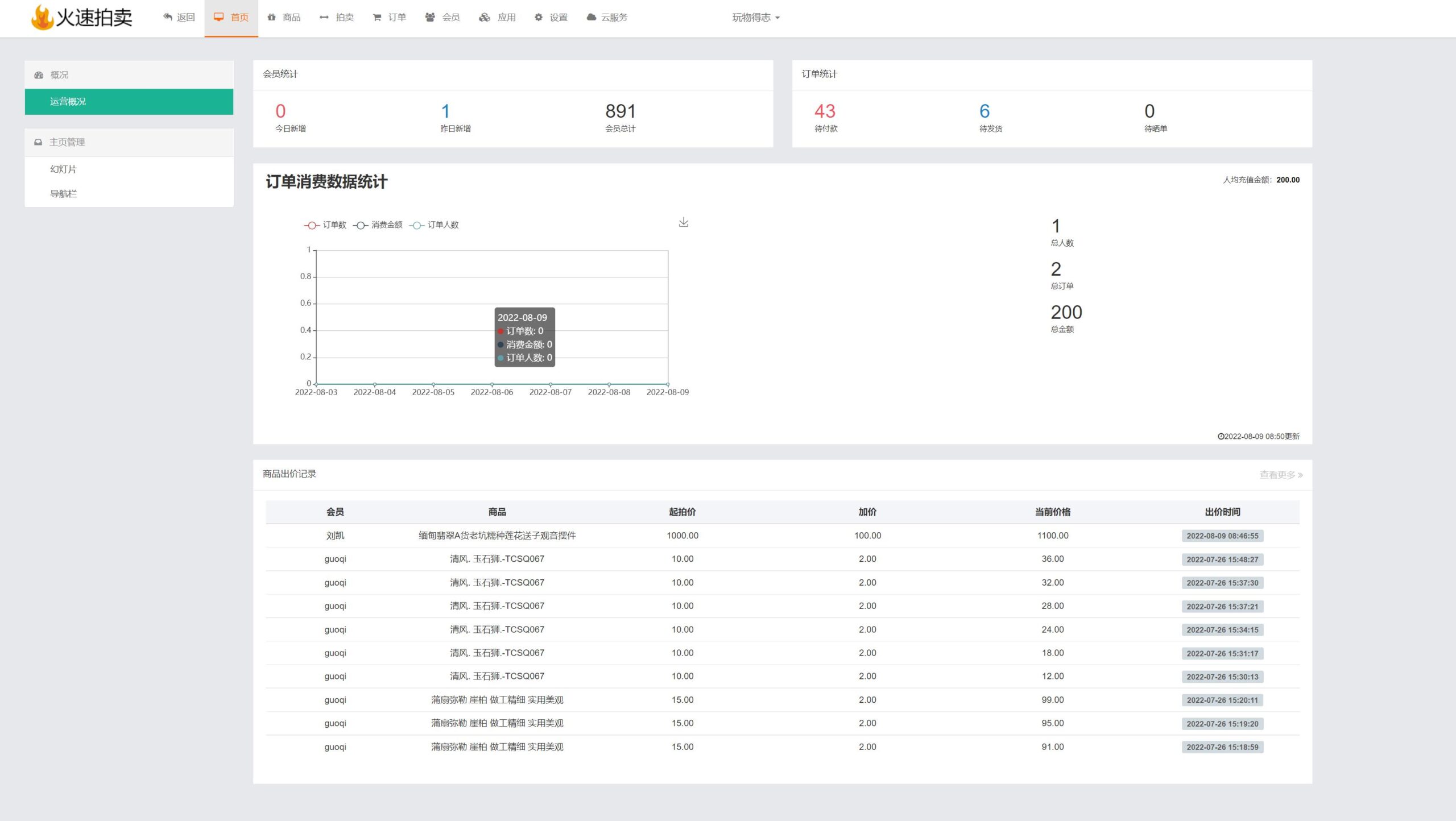
Task: Toggle the 消费金额 legend series
Action: click(x=378, y=225)
